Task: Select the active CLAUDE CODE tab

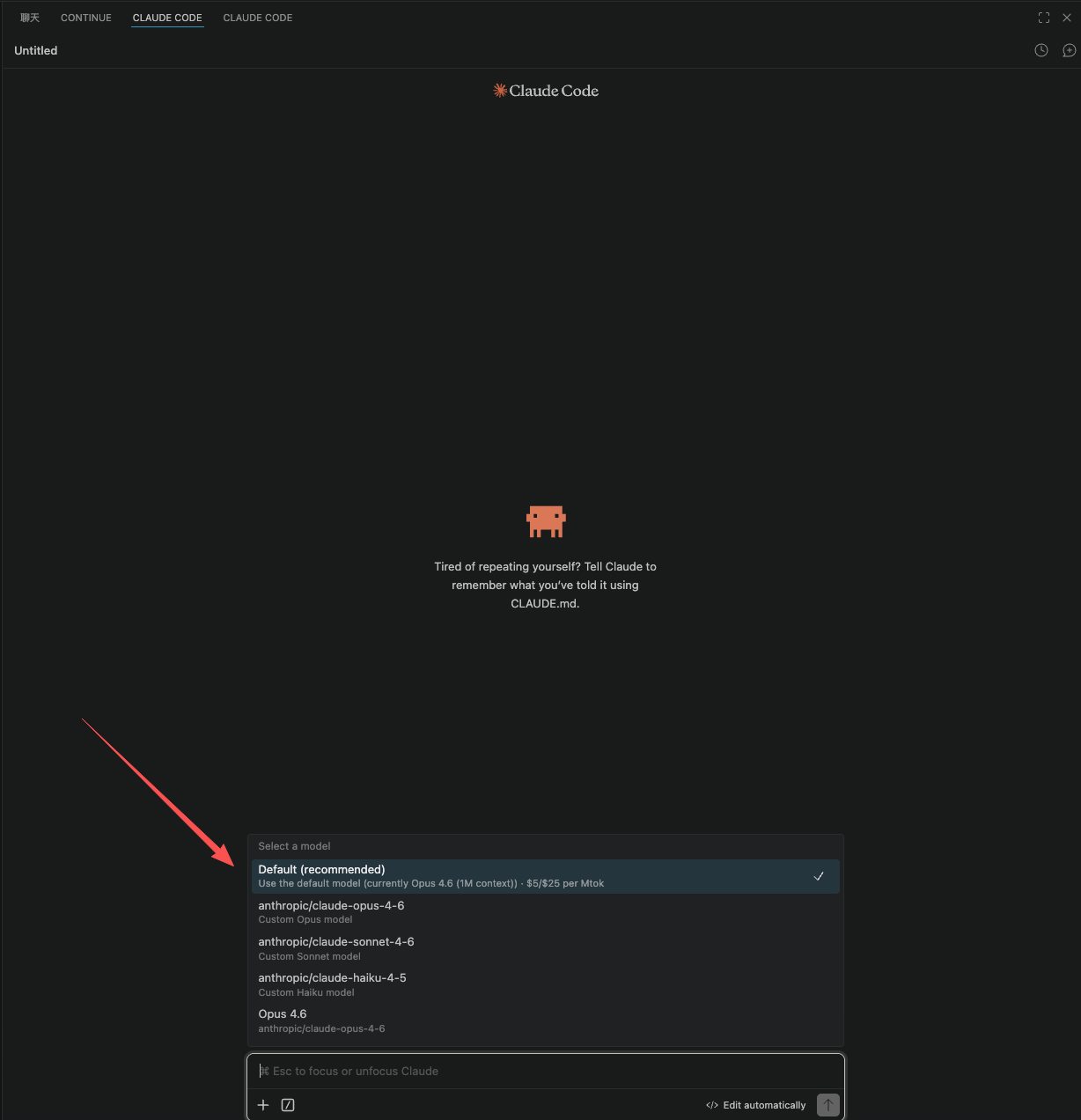Action: (x=167, y=18)
